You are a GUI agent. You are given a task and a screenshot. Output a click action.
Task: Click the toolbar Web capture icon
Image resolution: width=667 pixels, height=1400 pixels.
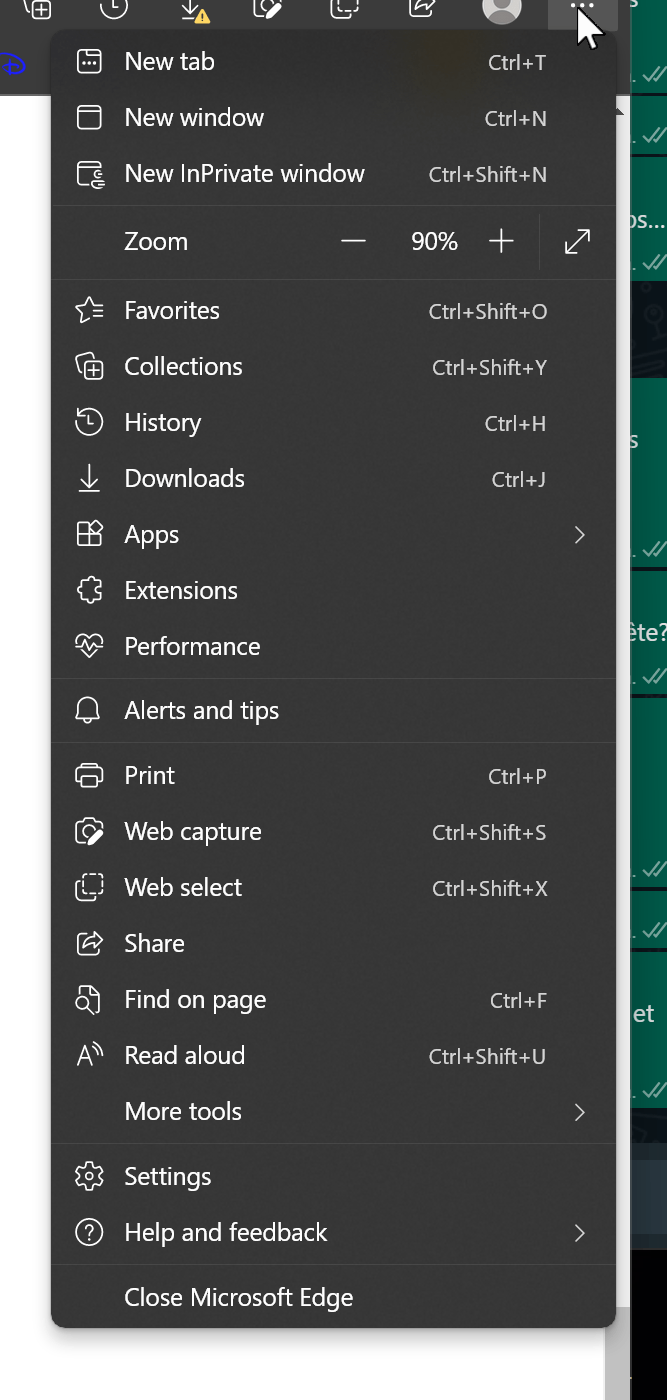click(268, 8)
